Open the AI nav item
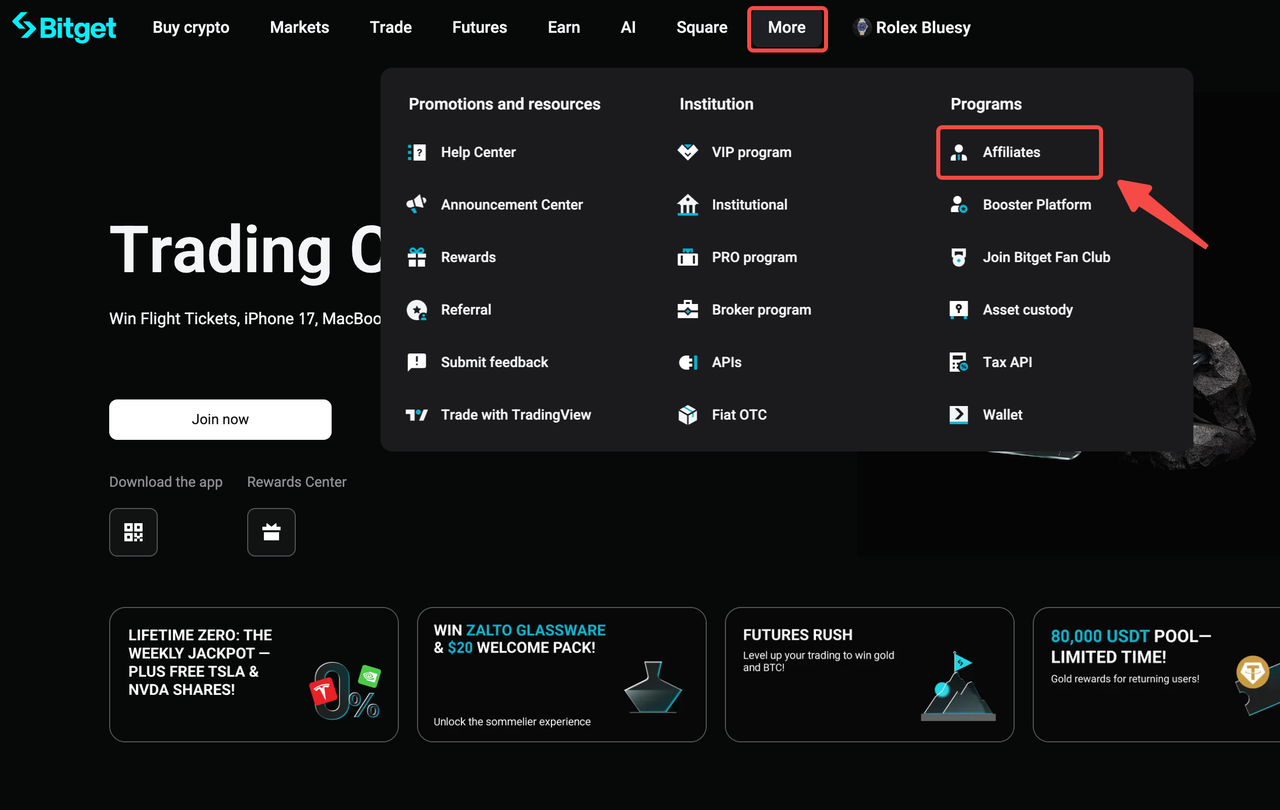The height and width of the screenshot is (810, 1280). [x=628, y=27]
